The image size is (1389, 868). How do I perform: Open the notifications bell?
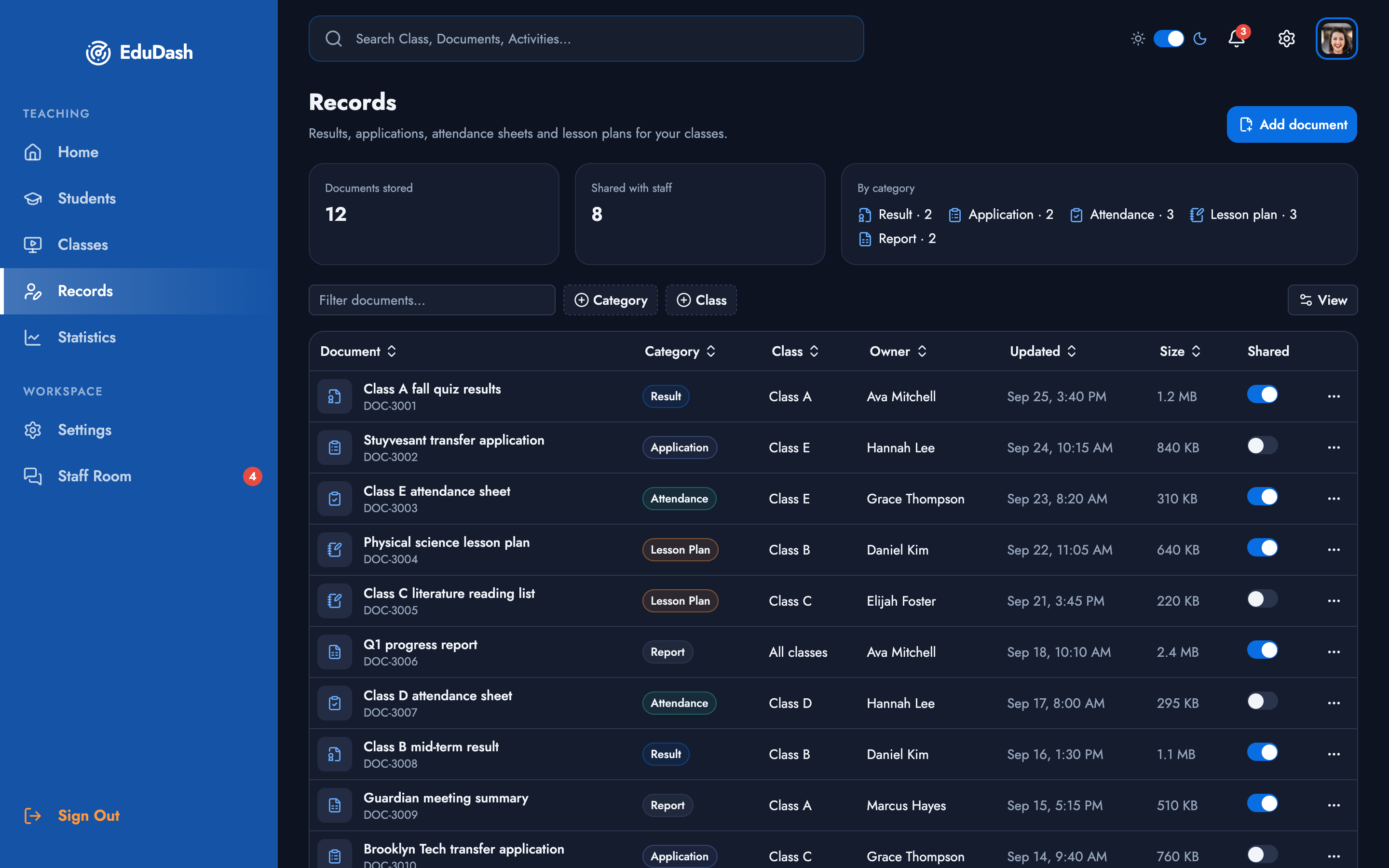pyautogui.click(x=1236, y=39)
